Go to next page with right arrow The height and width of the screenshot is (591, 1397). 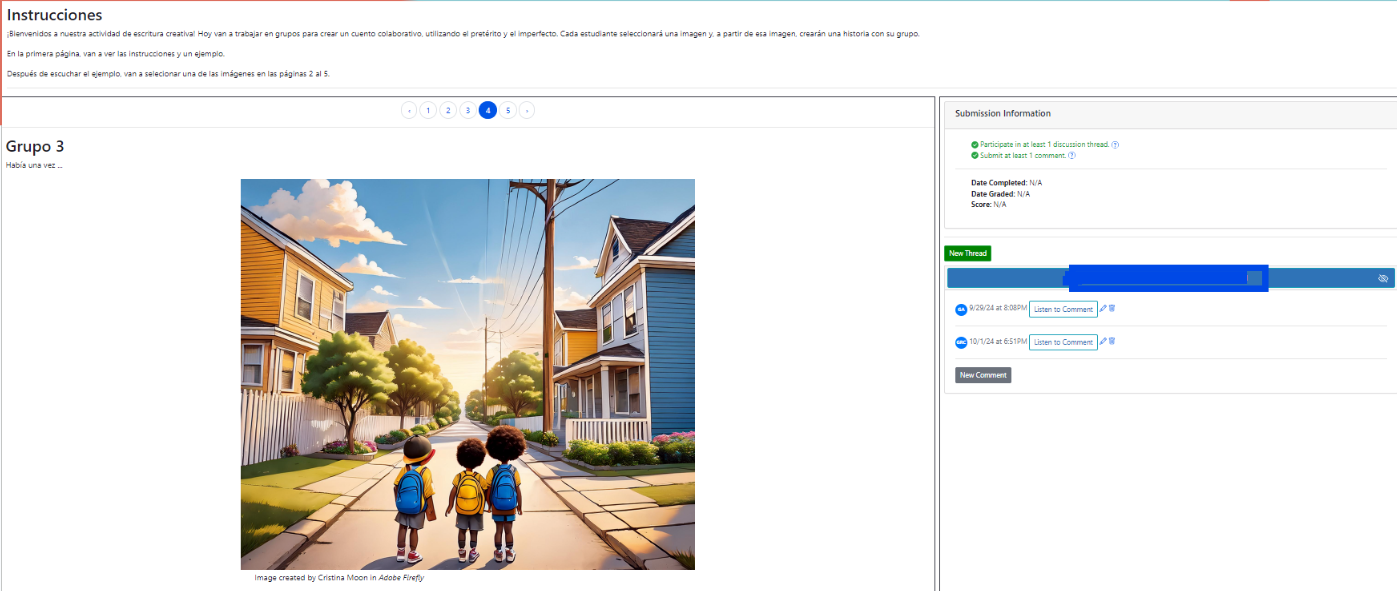point(527,111)
